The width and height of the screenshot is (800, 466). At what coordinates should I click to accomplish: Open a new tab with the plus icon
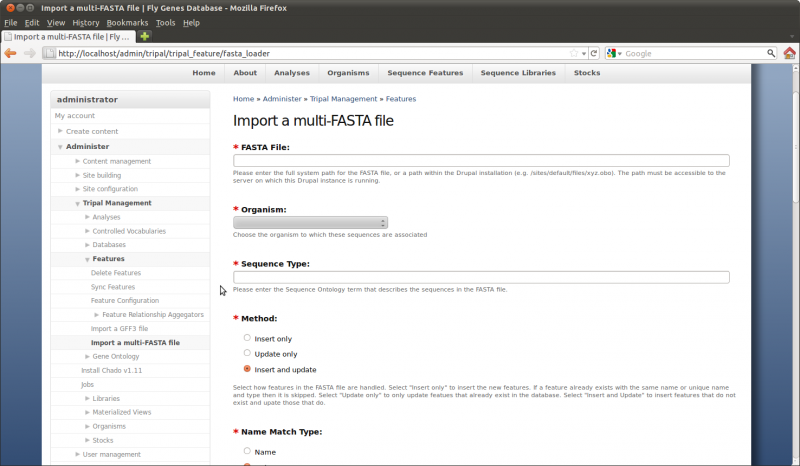144,36
